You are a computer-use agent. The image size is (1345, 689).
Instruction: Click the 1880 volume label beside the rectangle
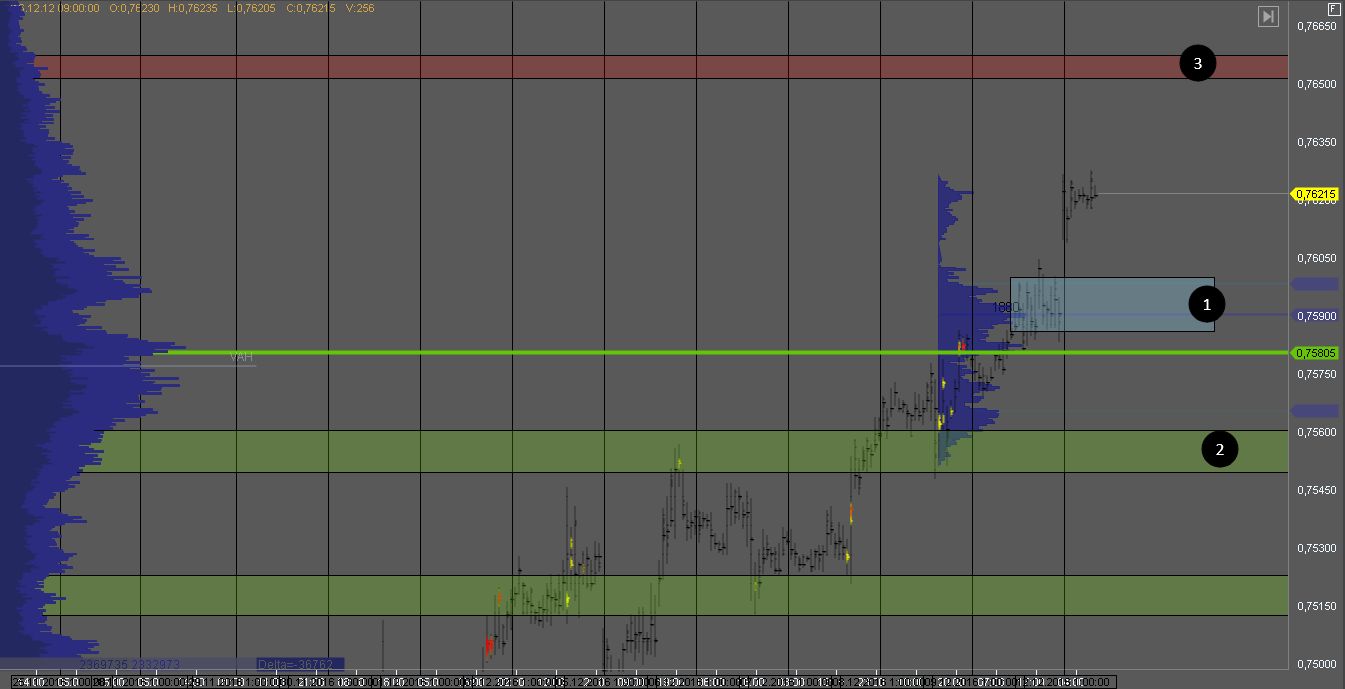[1004, 307]
